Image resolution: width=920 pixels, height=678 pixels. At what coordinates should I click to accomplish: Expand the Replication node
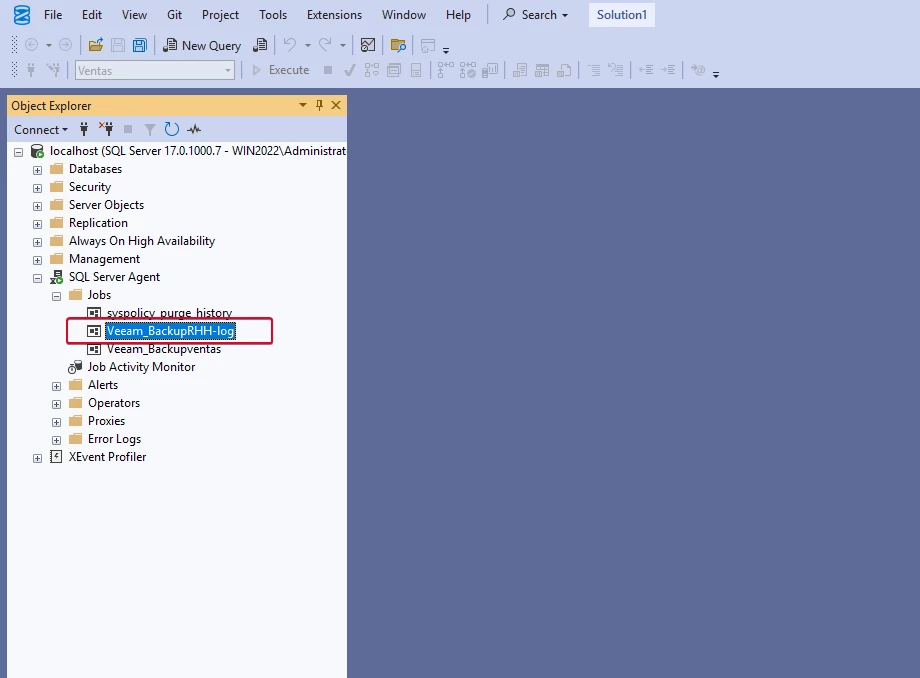38,224
